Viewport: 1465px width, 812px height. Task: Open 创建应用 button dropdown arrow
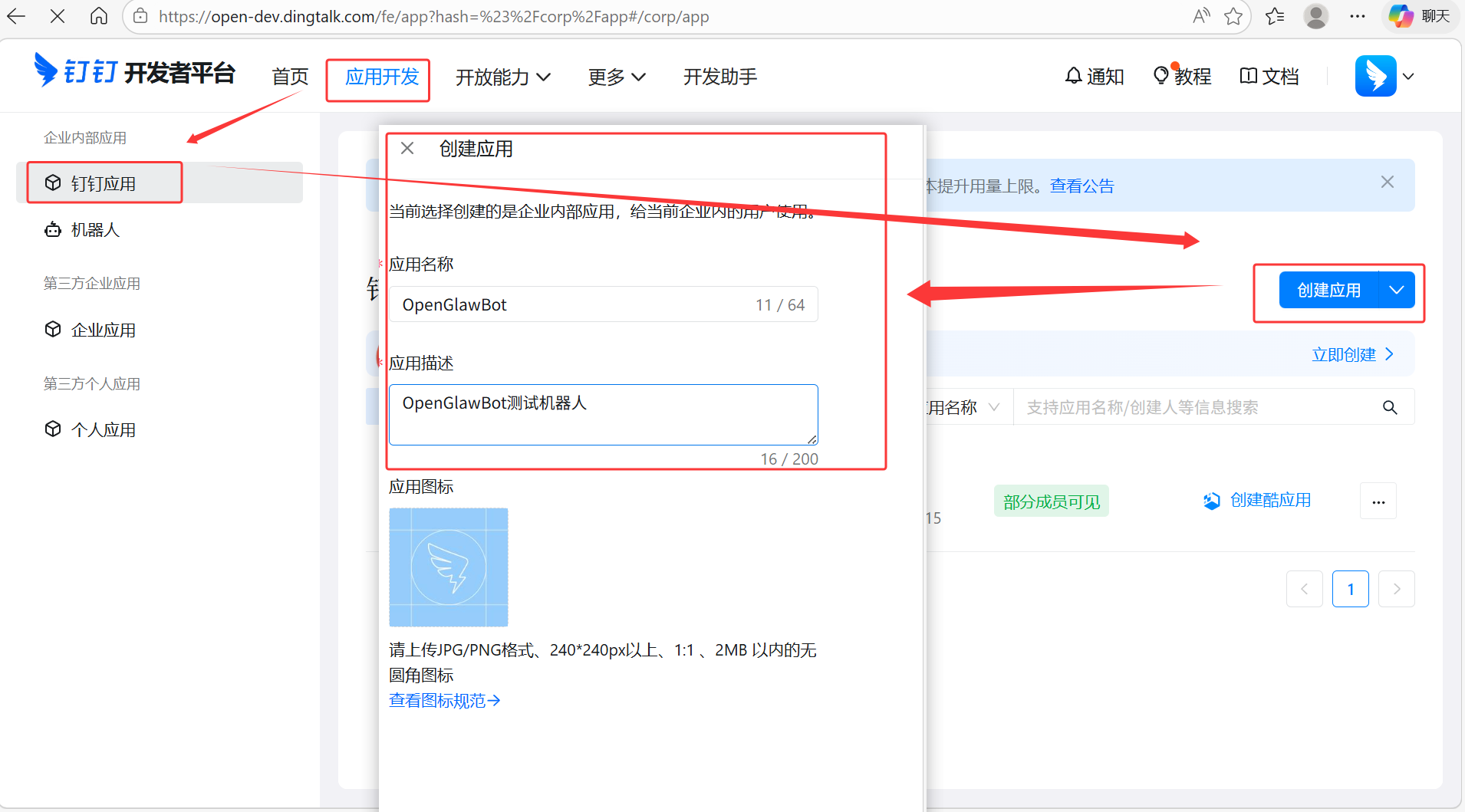tap(1397, 290)
